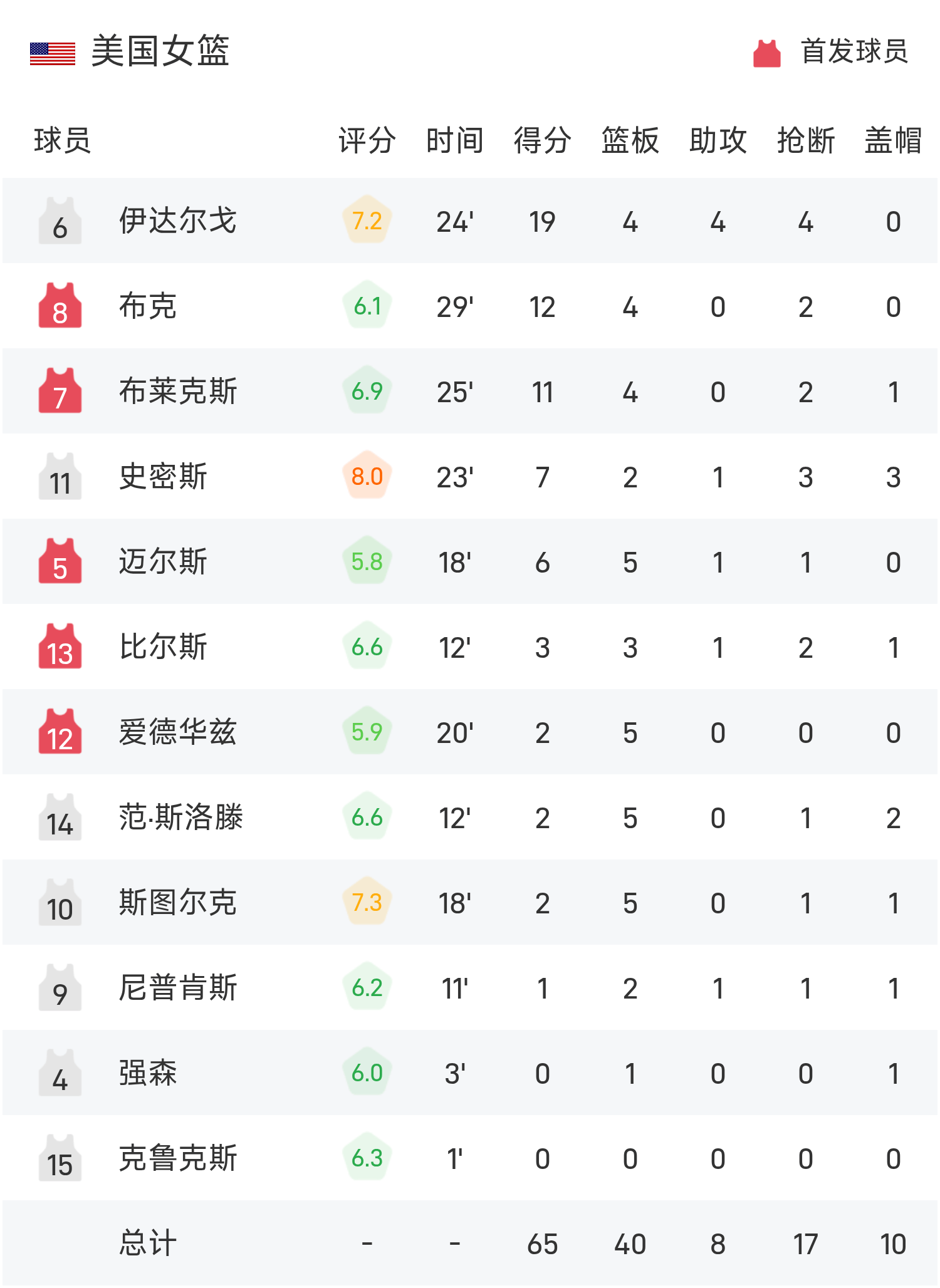
Task: Click the gray number 15 jersey
Action: click(x=60, y=1158)
